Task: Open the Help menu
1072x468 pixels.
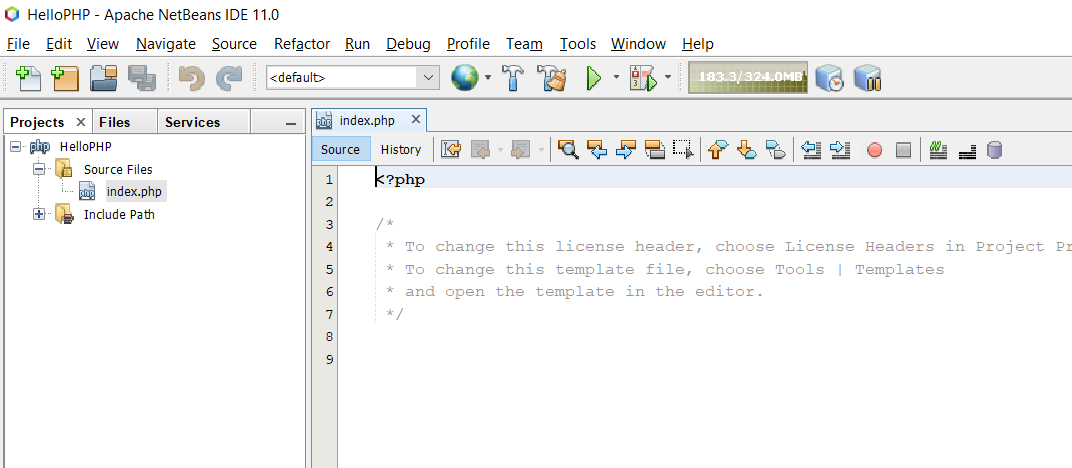Action: pyautogui.click(x=698, y=44)
